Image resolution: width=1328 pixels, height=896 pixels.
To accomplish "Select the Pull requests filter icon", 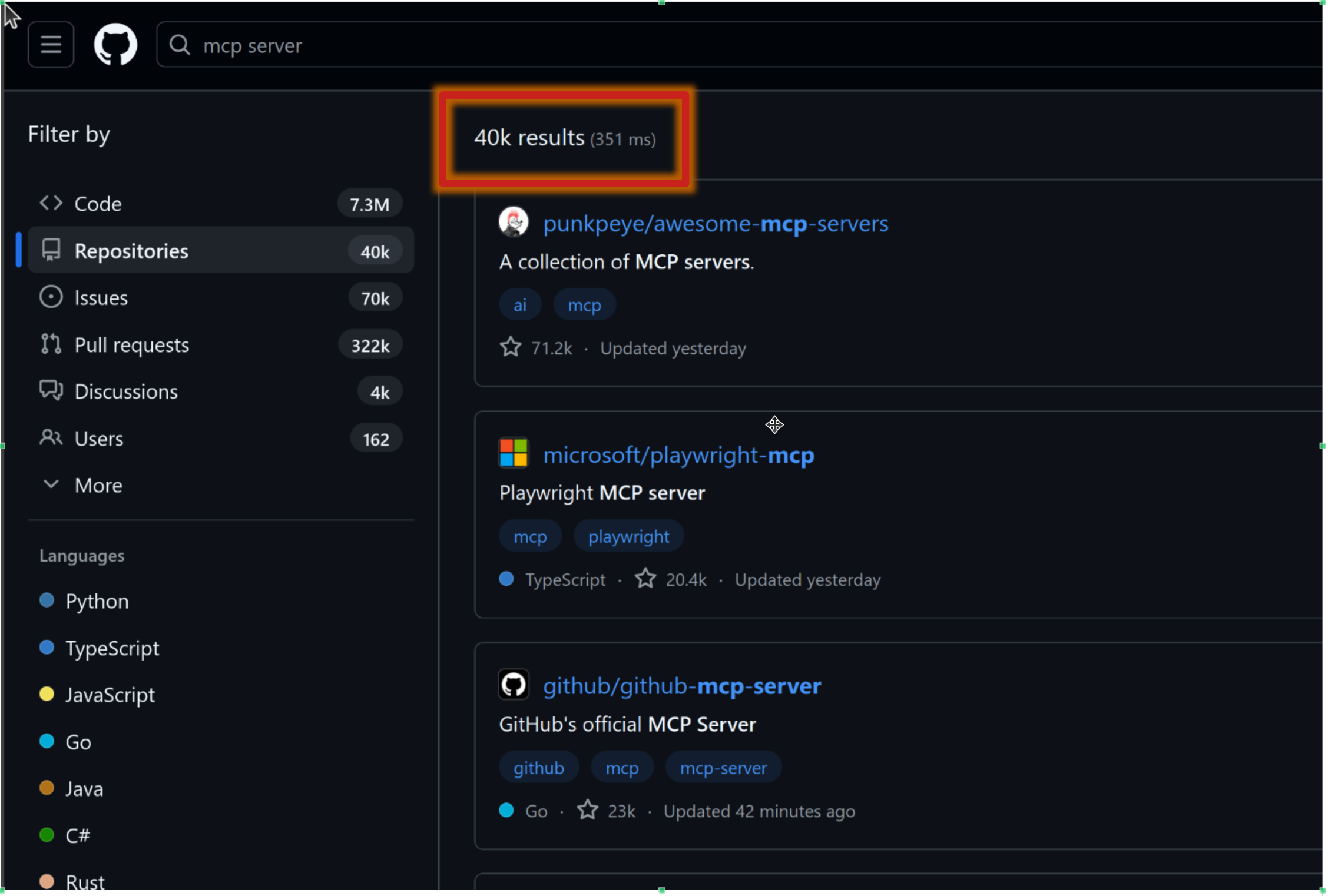I will (51, 344).
